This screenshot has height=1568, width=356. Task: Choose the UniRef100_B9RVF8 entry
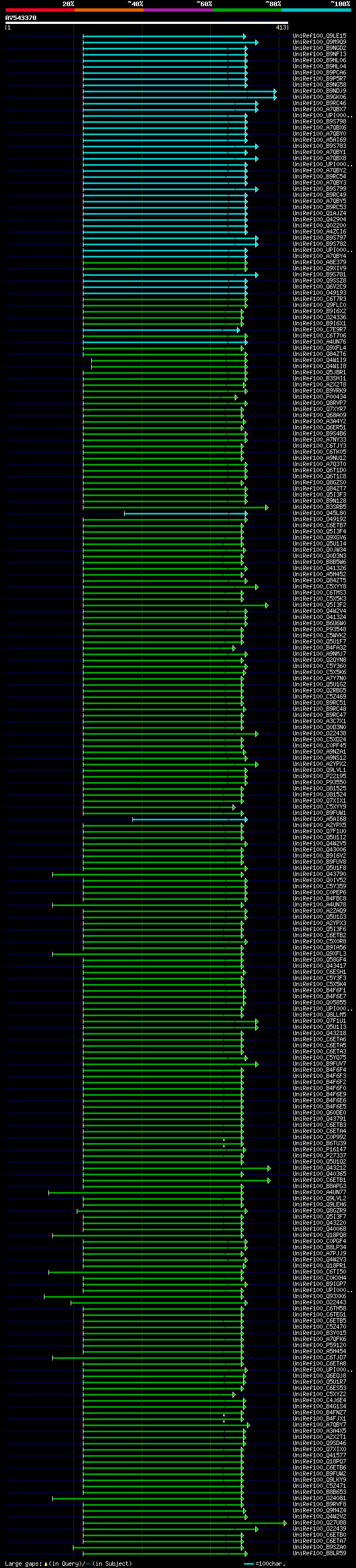[319, 1504]
